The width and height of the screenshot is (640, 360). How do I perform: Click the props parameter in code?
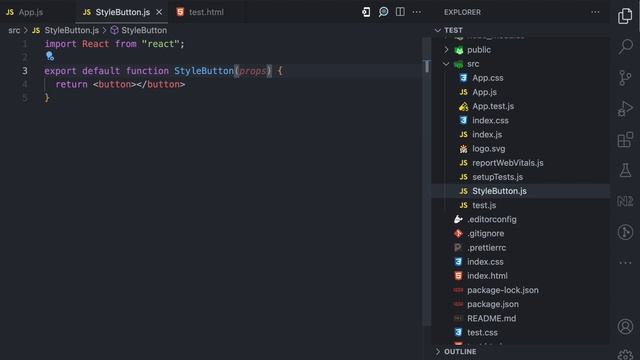click(252, 71)
